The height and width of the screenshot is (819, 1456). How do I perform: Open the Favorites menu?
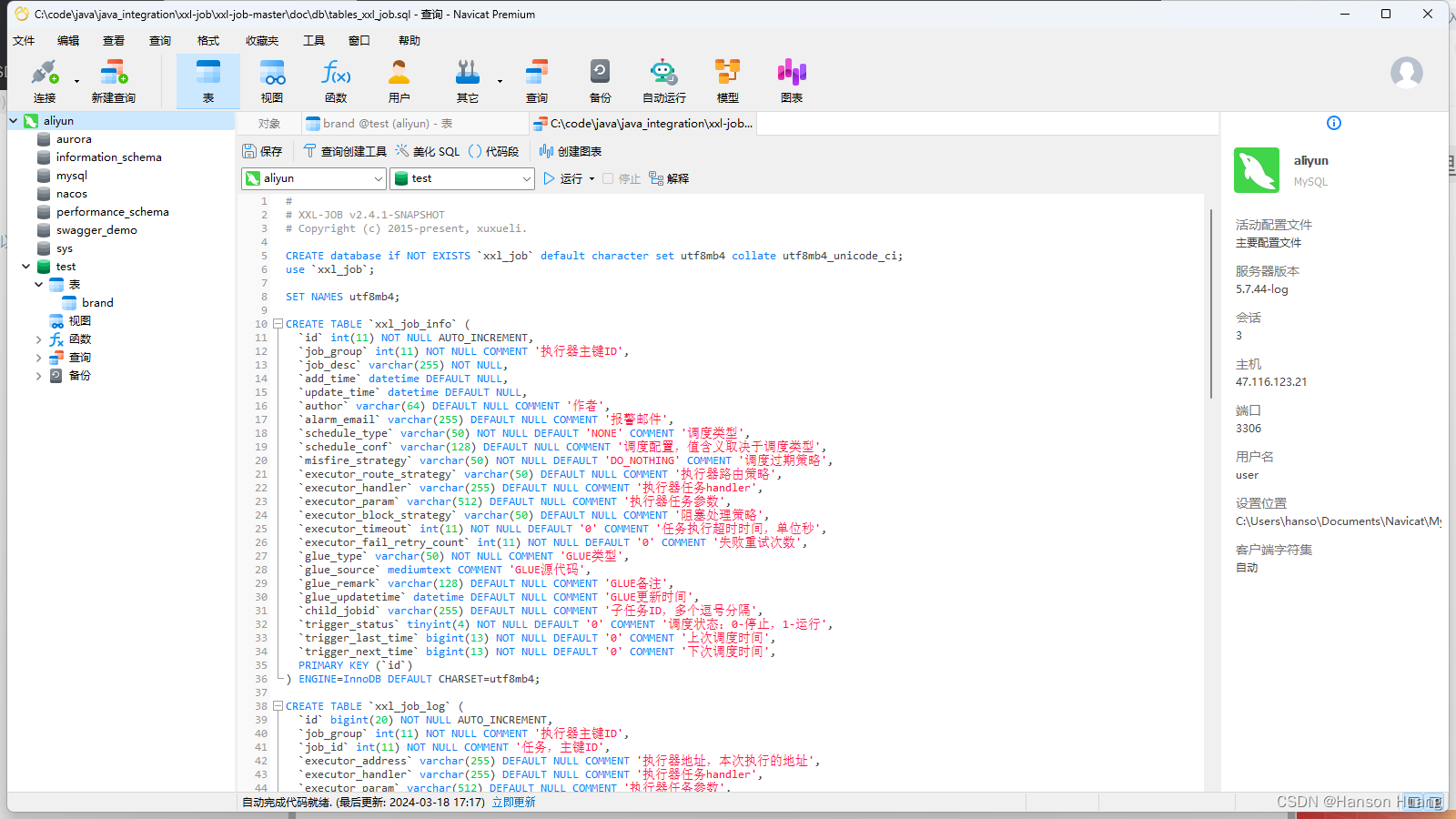point(262,40)
